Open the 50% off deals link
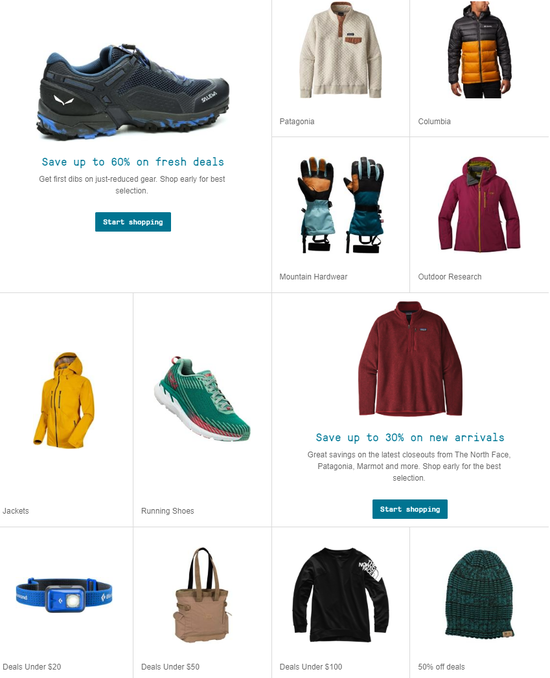 tap(441, 667)
